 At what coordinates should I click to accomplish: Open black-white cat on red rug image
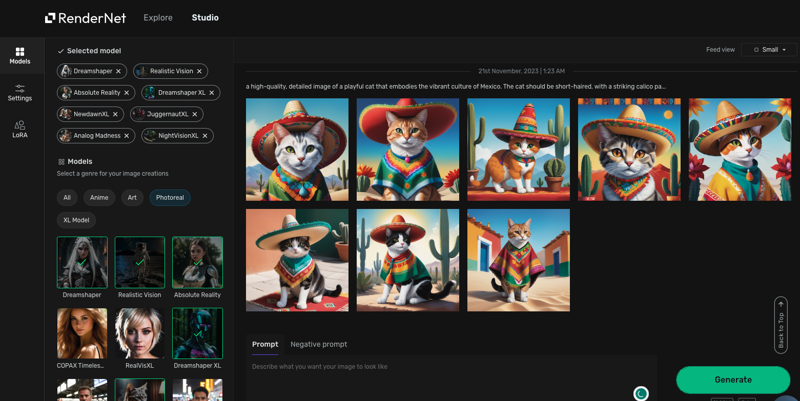pos(297,260)
